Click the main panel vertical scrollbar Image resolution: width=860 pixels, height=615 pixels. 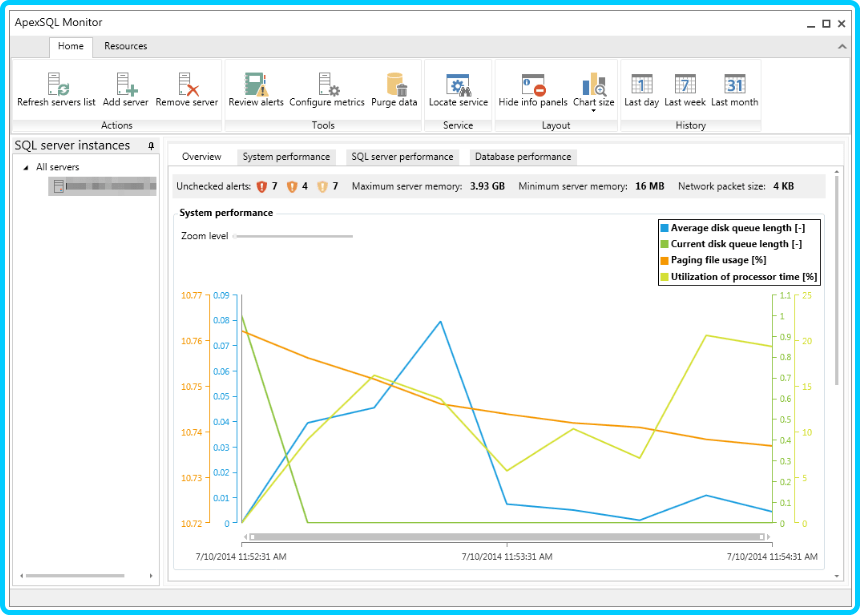836,280
